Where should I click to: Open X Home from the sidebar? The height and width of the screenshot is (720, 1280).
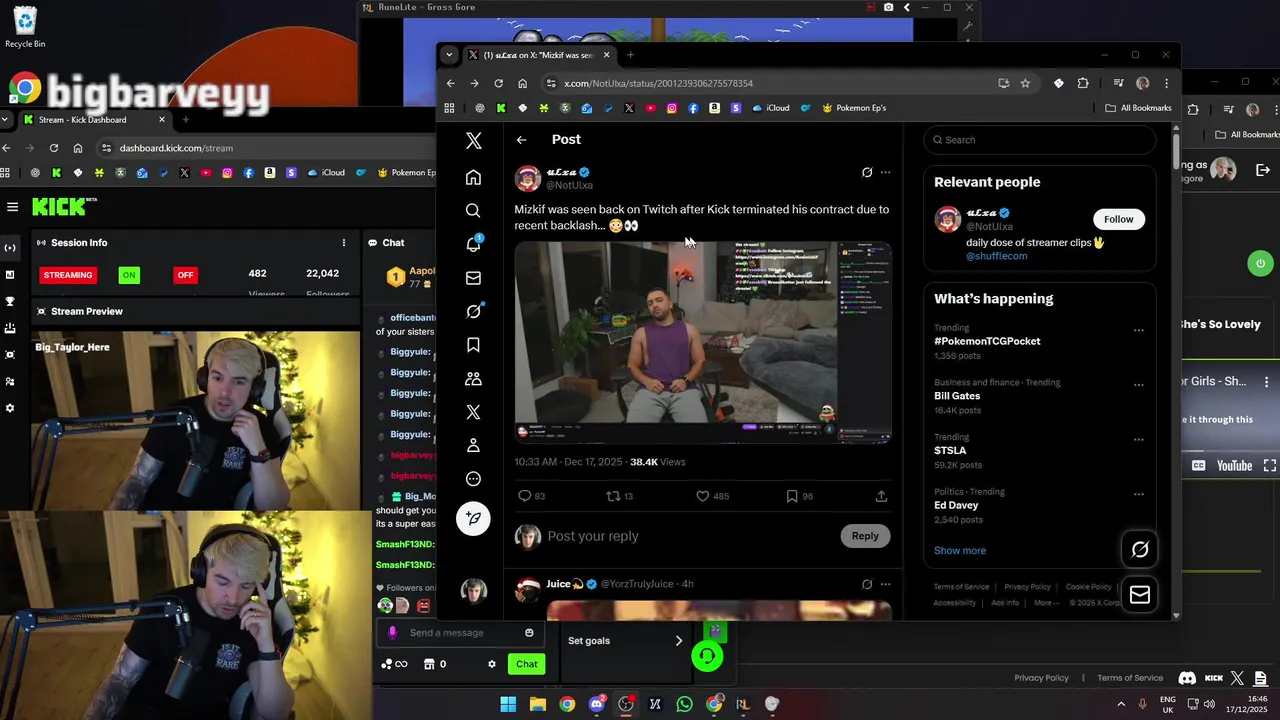tap(473, 177)
